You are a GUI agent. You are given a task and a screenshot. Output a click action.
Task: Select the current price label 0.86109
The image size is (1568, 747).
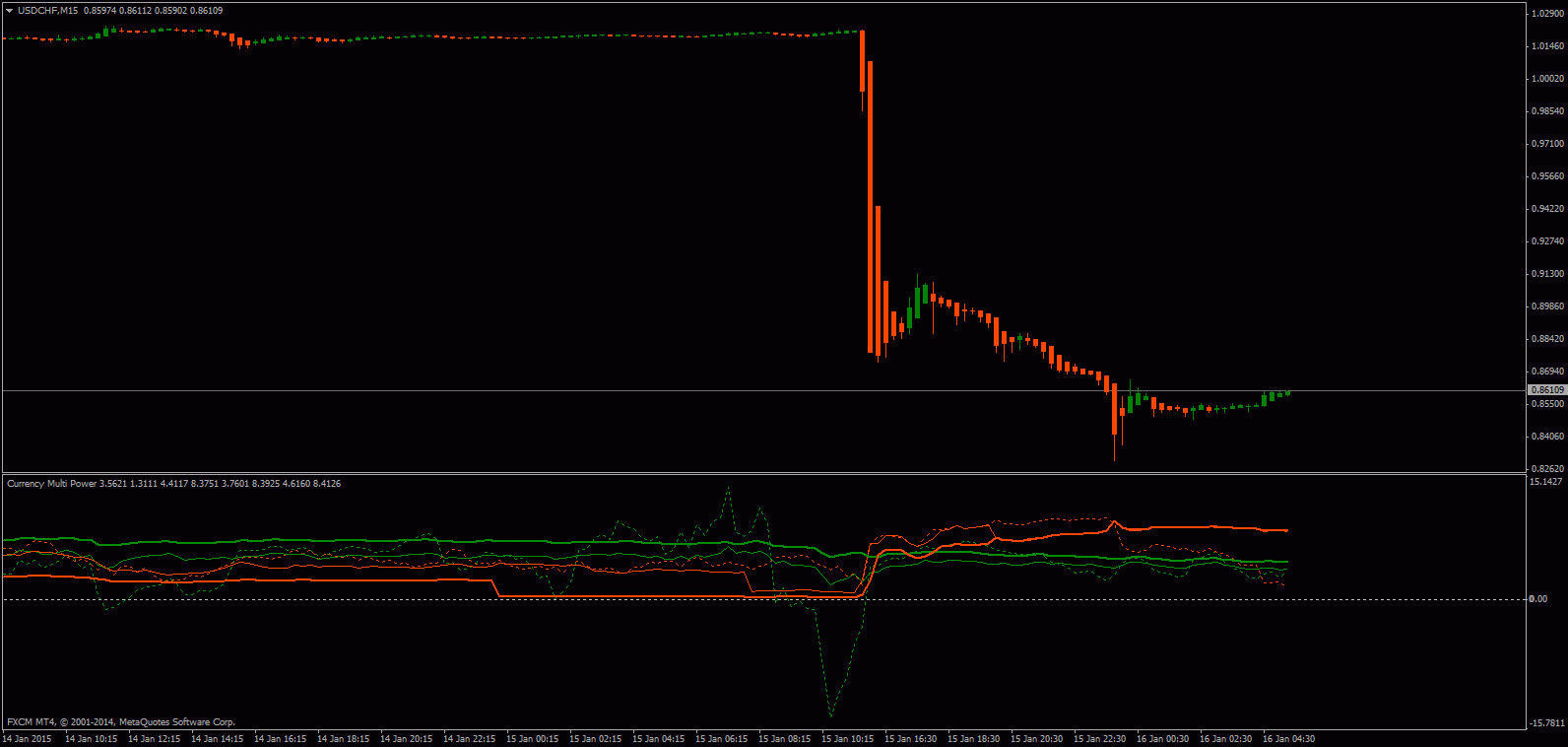[1546, 390]
